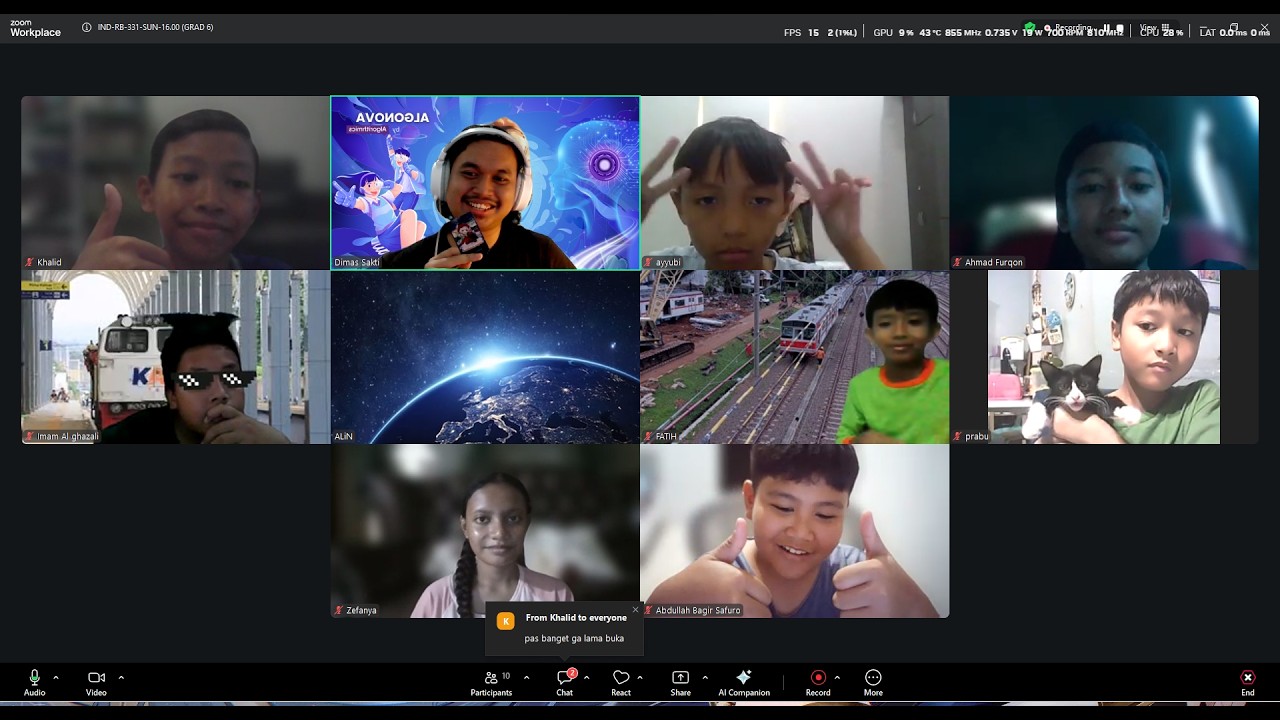
Task: Click the CPU usage readout in the overlay
Action: (x=1162, y=33)
